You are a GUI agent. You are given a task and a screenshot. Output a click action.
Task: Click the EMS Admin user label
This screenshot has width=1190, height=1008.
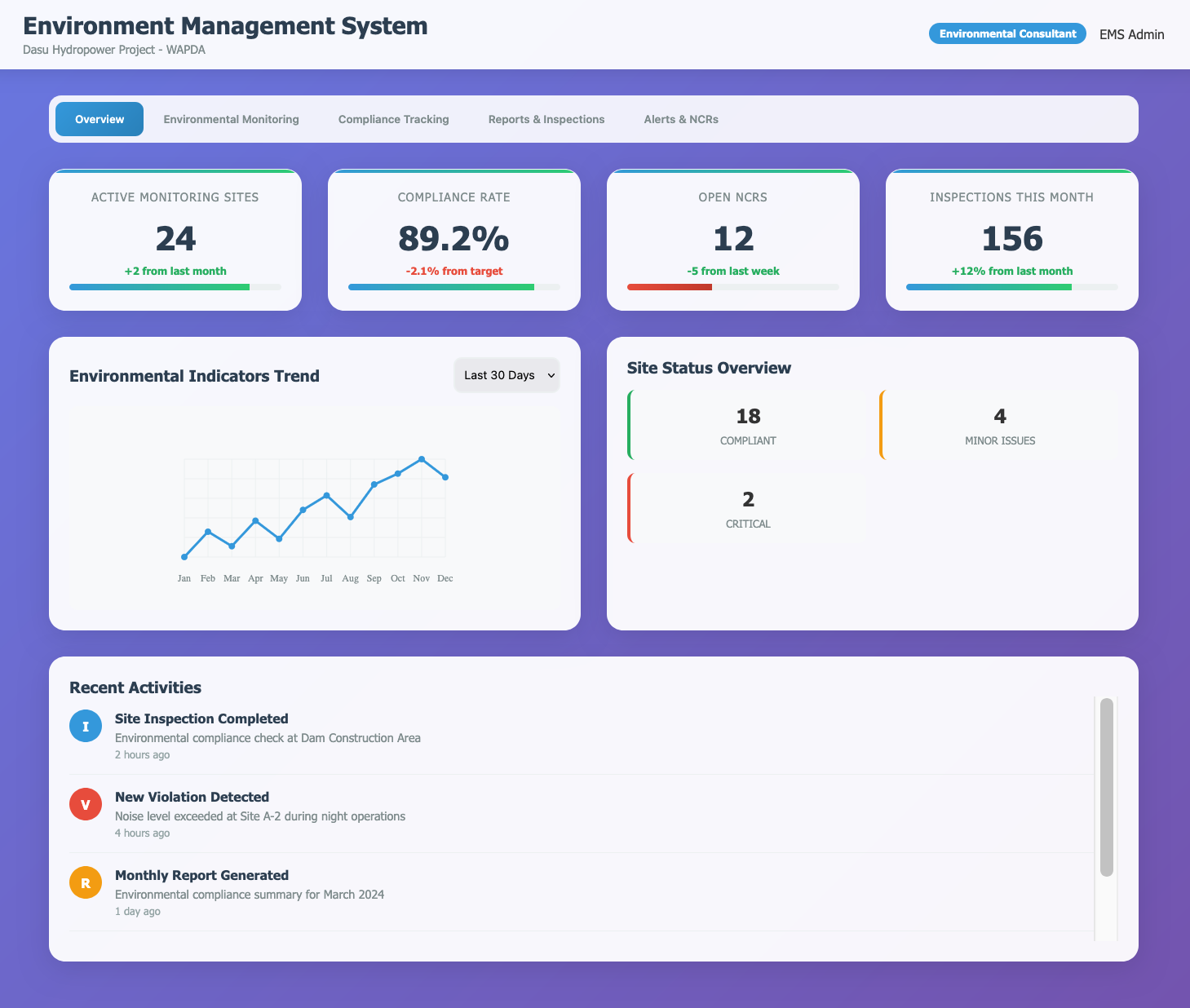pyautogui.click(x=1131, y=34)
